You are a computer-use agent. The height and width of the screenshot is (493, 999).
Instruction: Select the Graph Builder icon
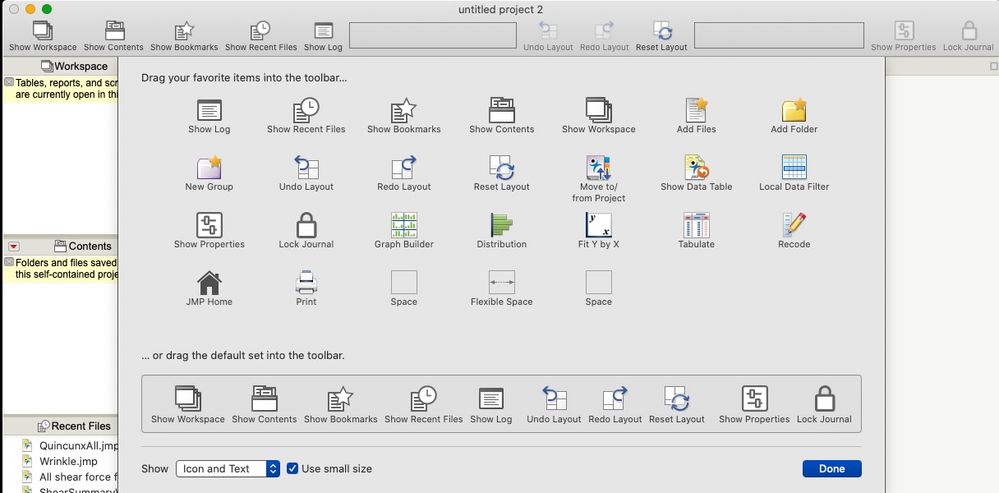[x=403, y=225]
